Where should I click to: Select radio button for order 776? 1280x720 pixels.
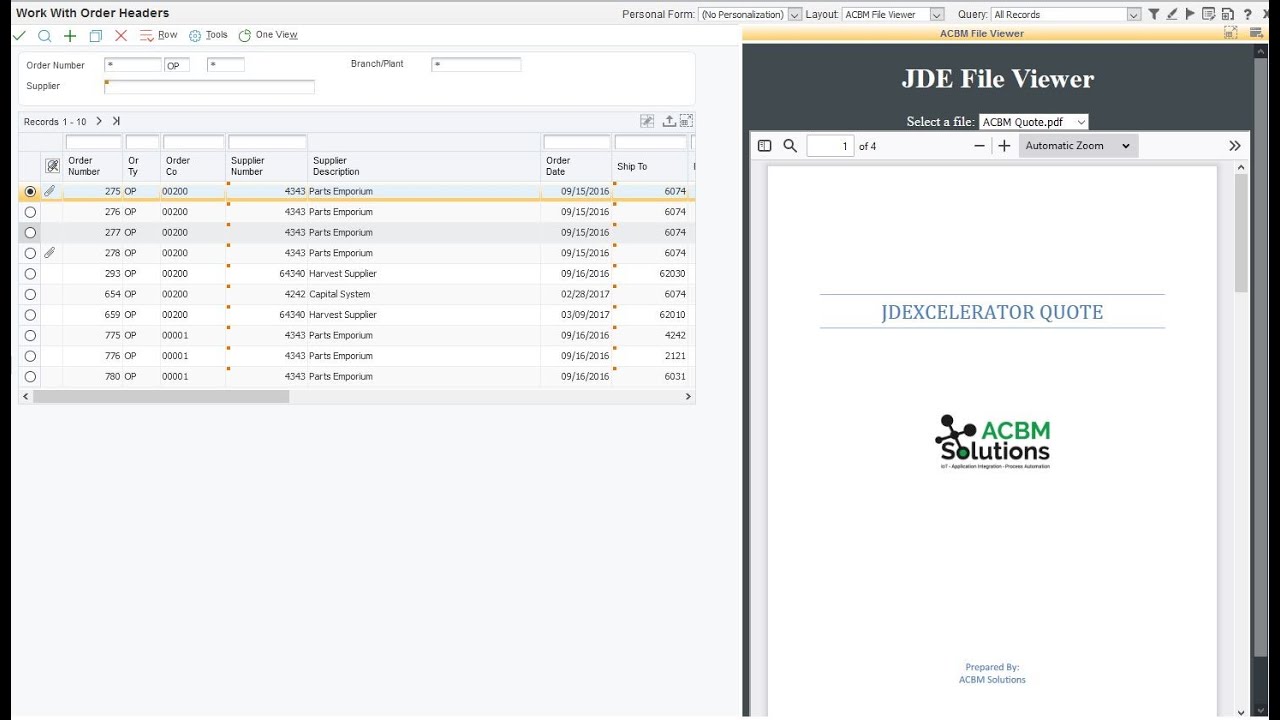pos(30,356)
